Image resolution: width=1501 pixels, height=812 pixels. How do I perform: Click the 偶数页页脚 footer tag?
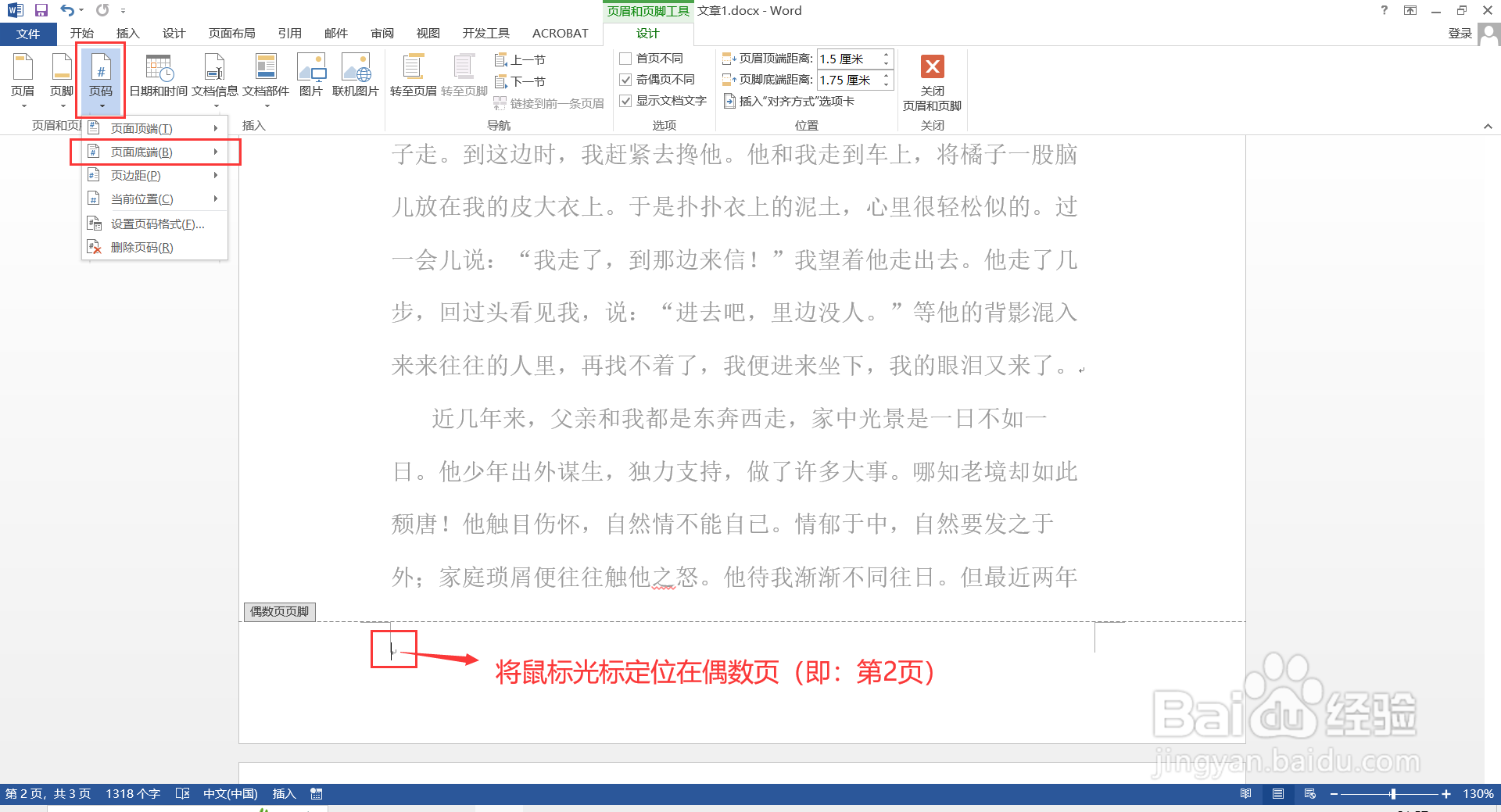pyautogui.click(x=279, y=611)
